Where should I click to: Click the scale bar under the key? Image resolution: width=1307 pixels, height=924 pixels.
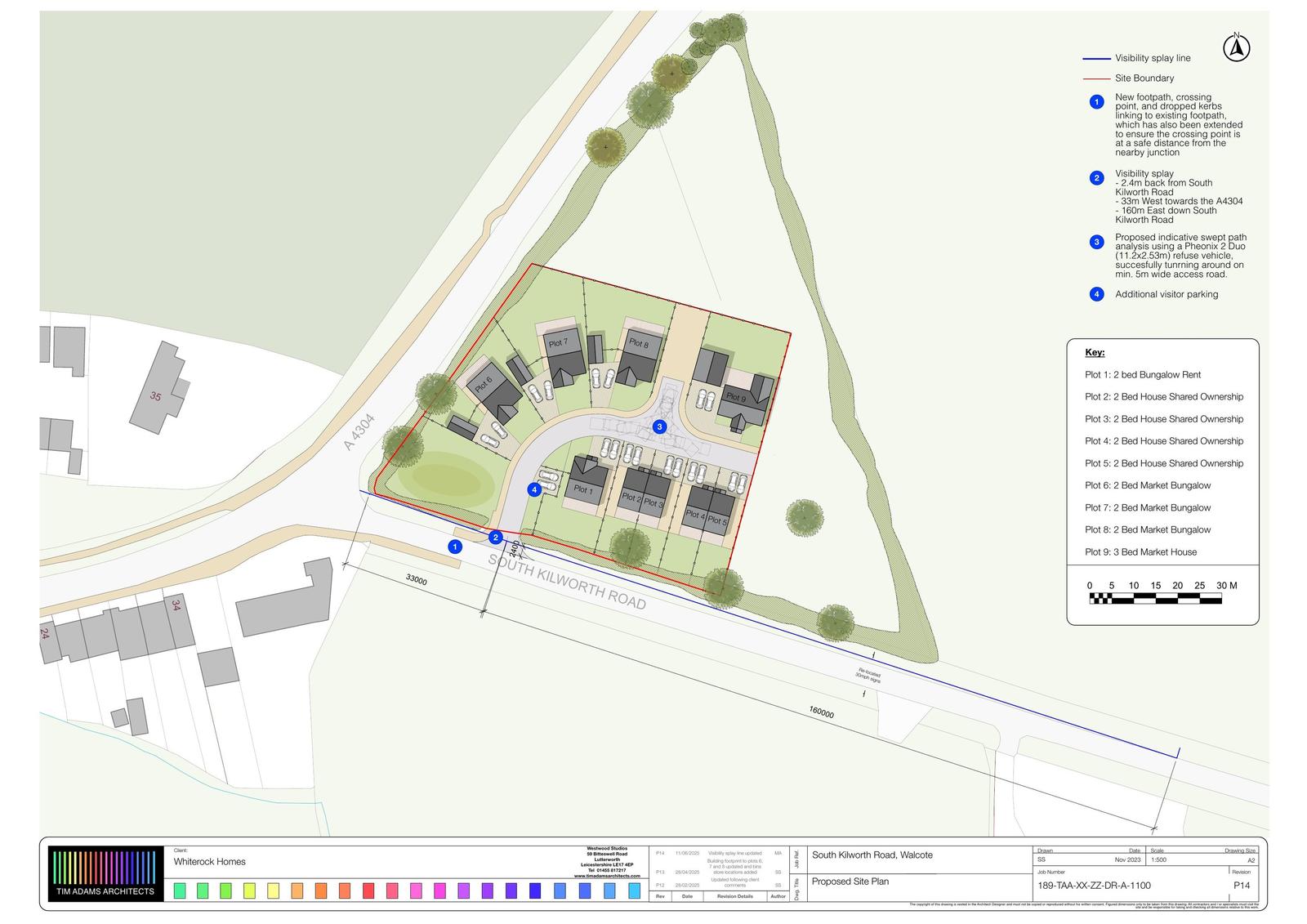(x=1155, y=599)
